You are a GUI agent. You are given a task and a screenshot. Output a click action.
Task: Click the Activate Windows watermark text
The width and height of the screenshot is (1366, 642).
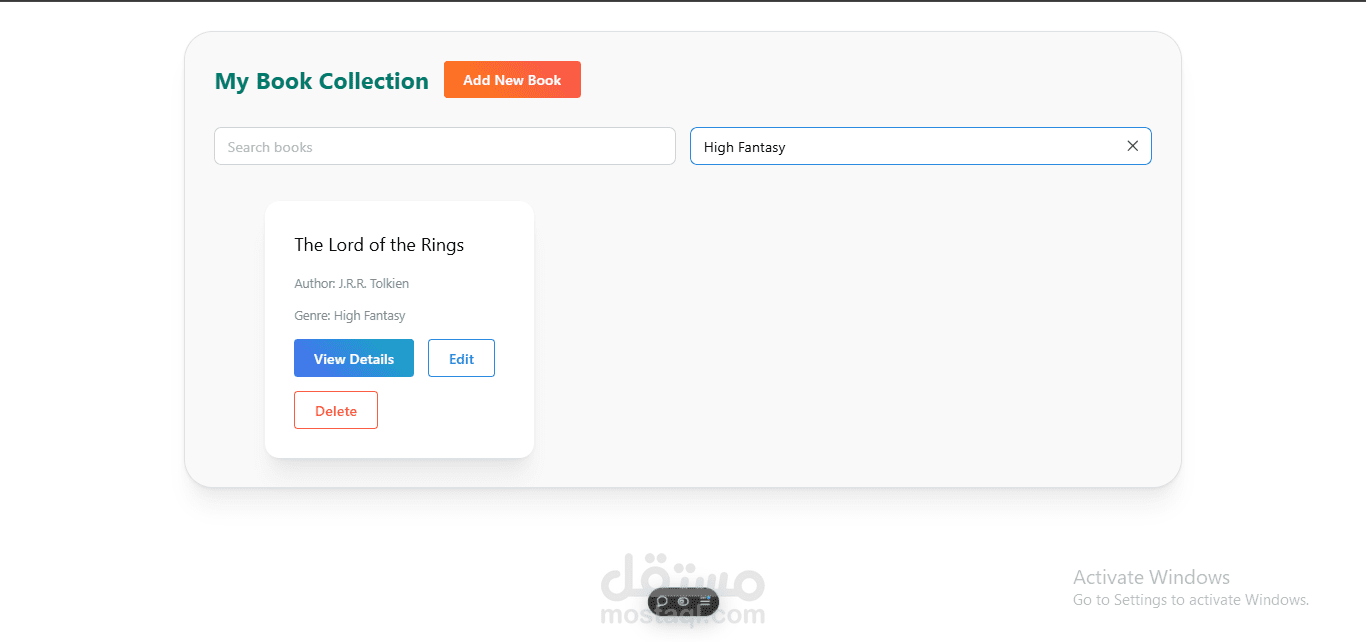pyautogui.click(x=1150, y=577)
